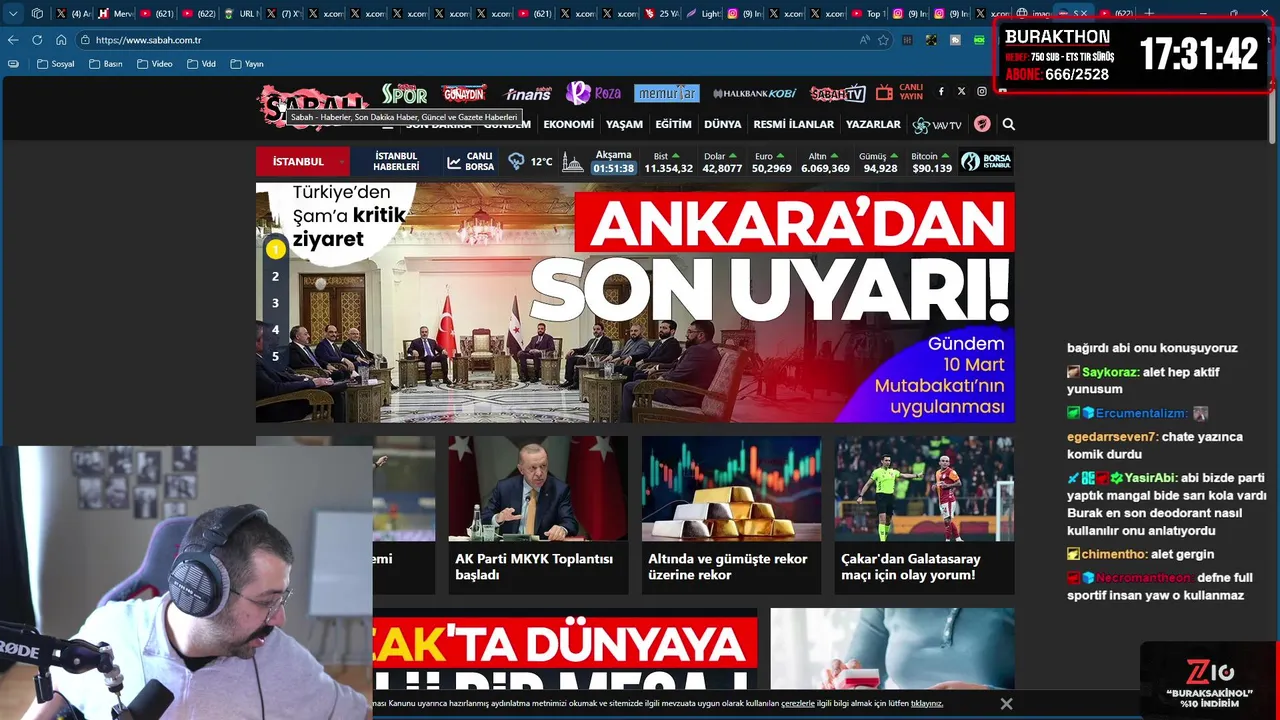Open the Halkbank KOBİ logo link

(755, 93)
